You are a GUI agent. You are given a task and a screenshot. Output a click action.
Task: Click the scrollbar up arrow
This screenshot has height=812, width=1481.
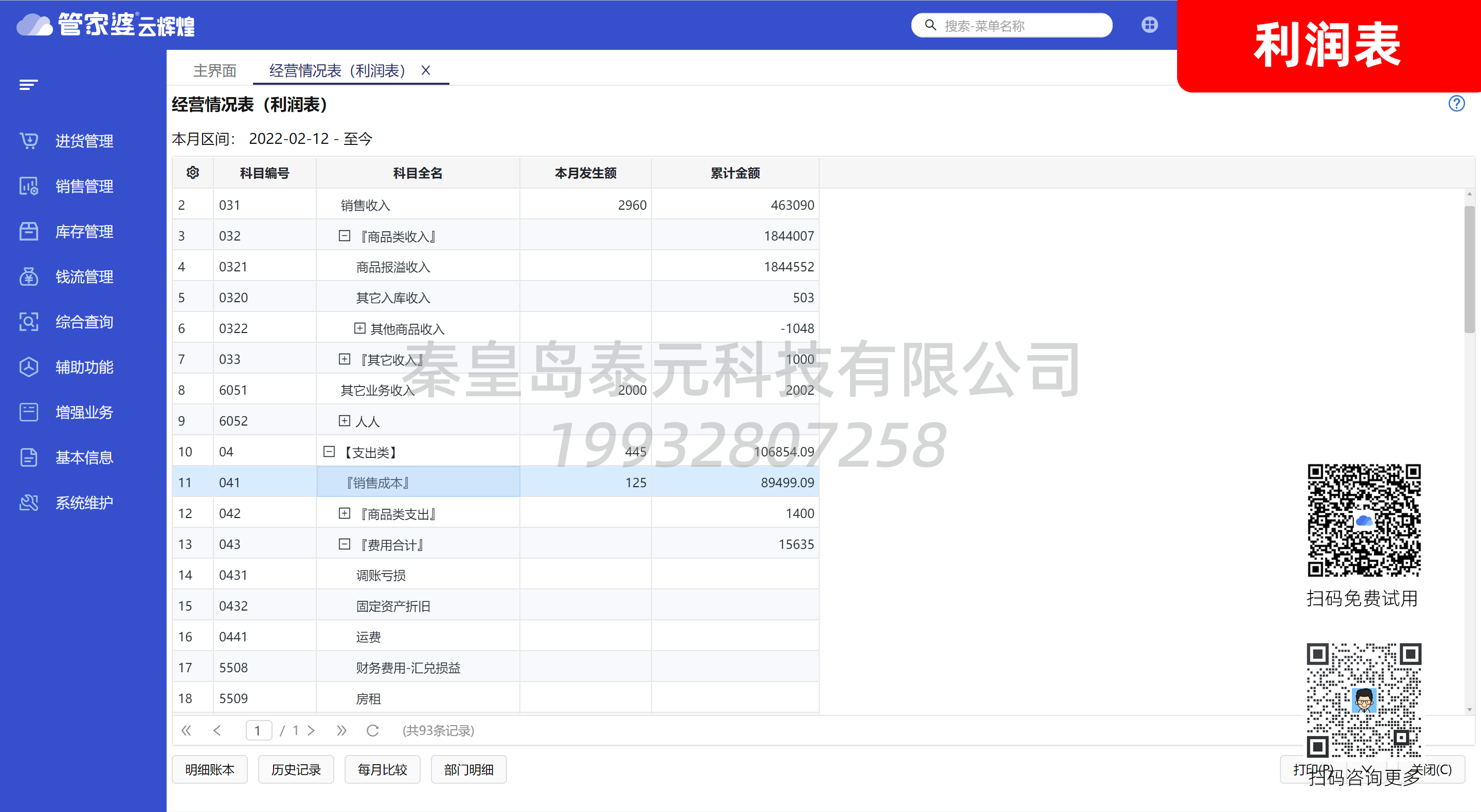point(1470,194)
